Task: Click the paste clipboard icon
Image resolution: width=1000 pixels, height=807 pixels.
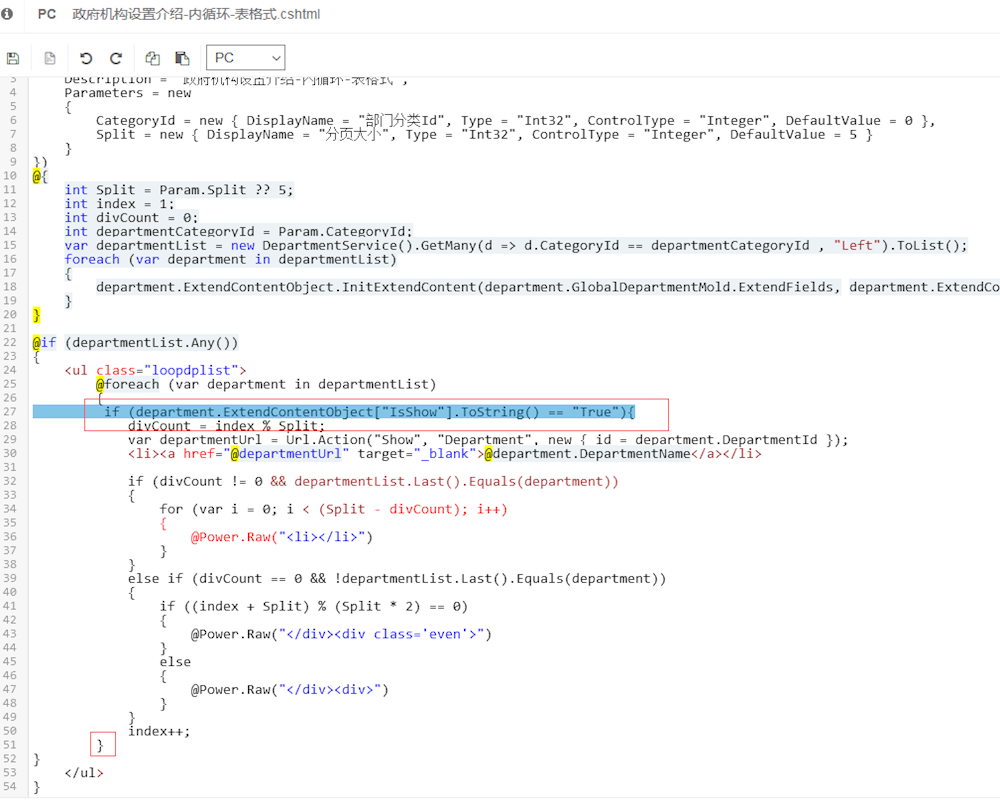Action: 182,58
